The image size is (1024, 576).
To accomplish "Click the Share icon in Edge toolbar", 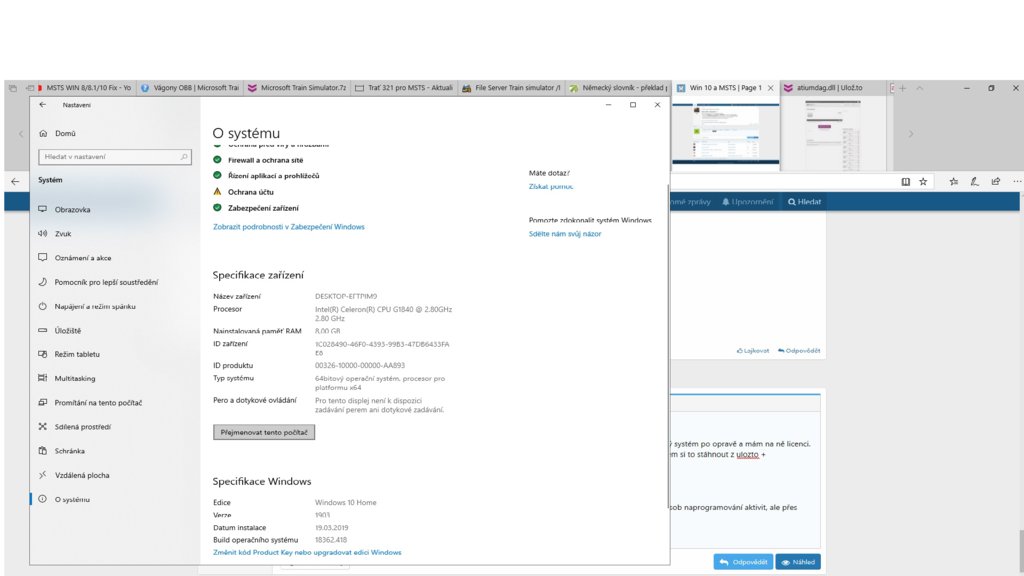I will tap(995, 181).
